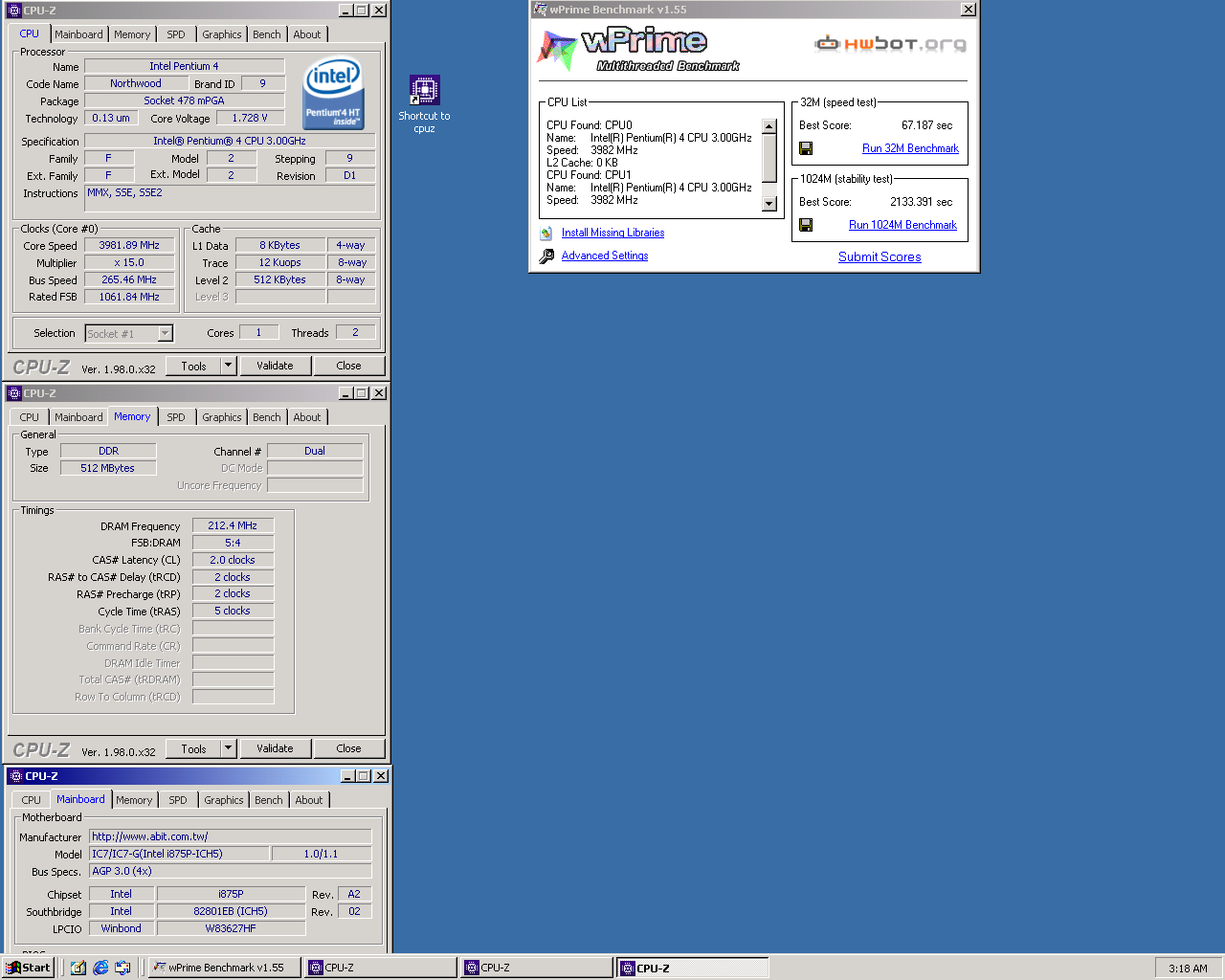Click Run 1024M Benchmark link
1225x980 pixels.
(x=902, y=225)
